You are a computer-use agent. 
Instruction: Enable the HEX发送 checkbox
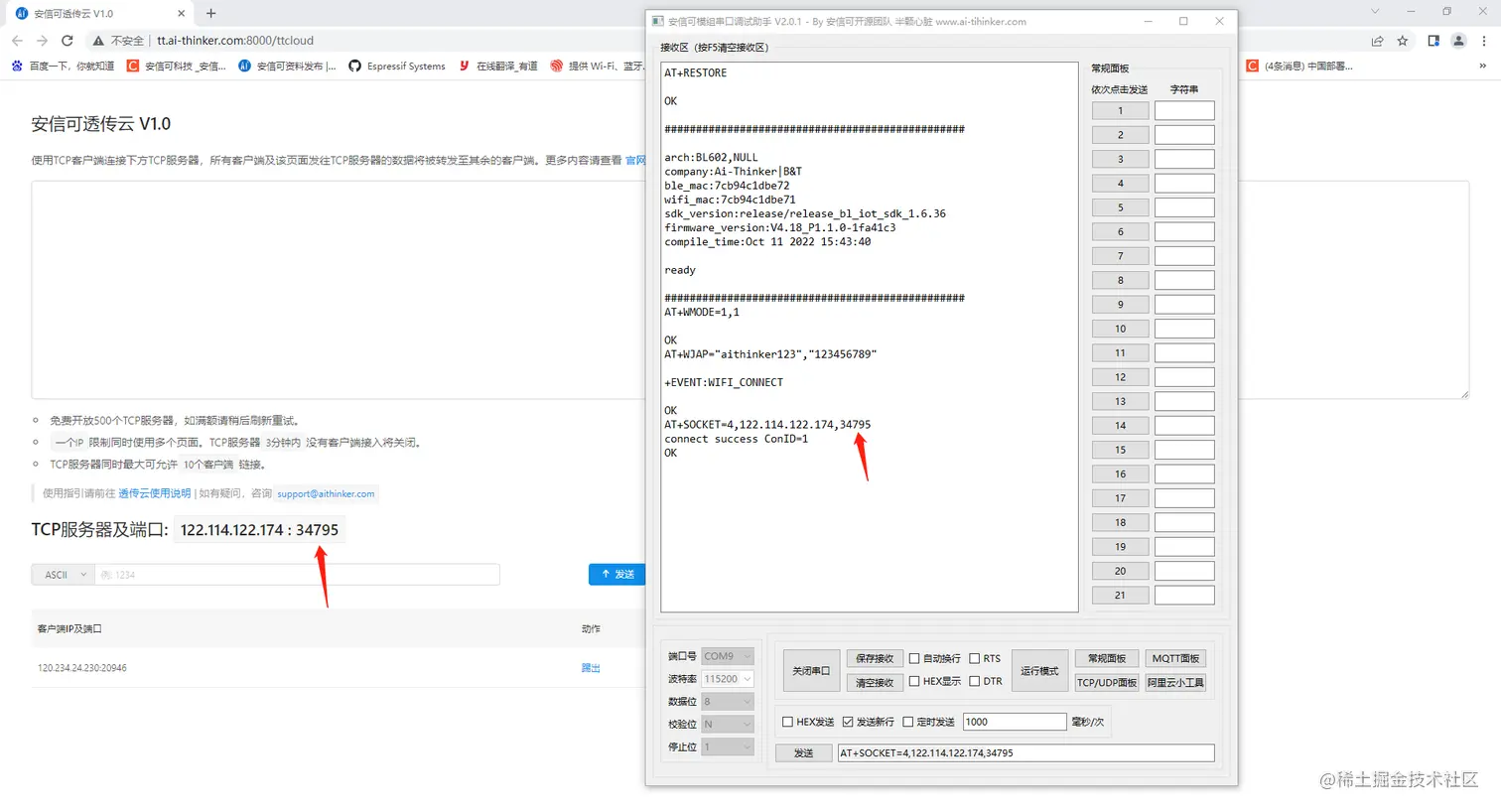pos(787,722)
